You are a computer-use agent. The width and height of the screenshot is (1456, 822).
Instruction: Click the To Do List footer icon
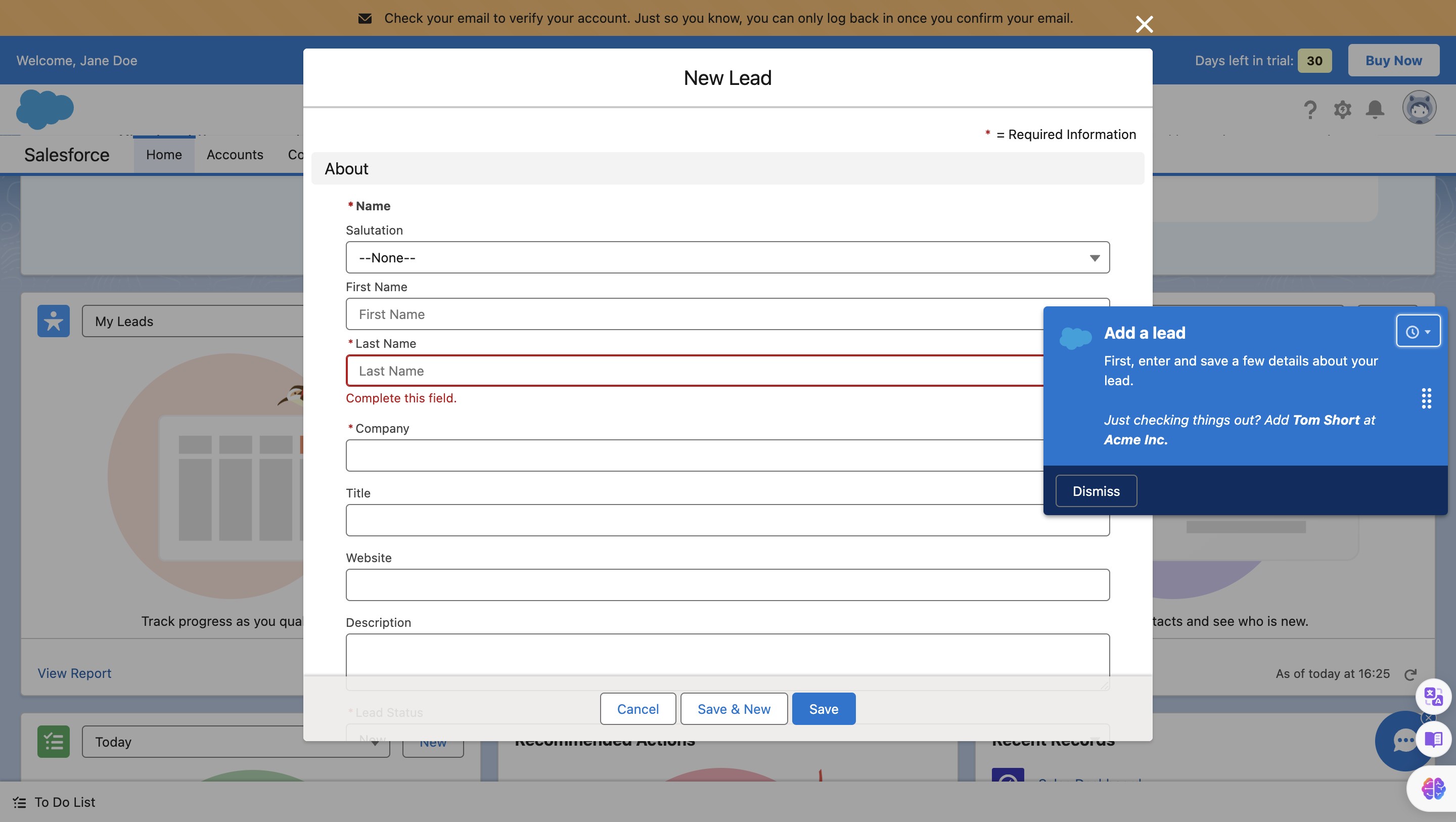(x=19, y=802)
